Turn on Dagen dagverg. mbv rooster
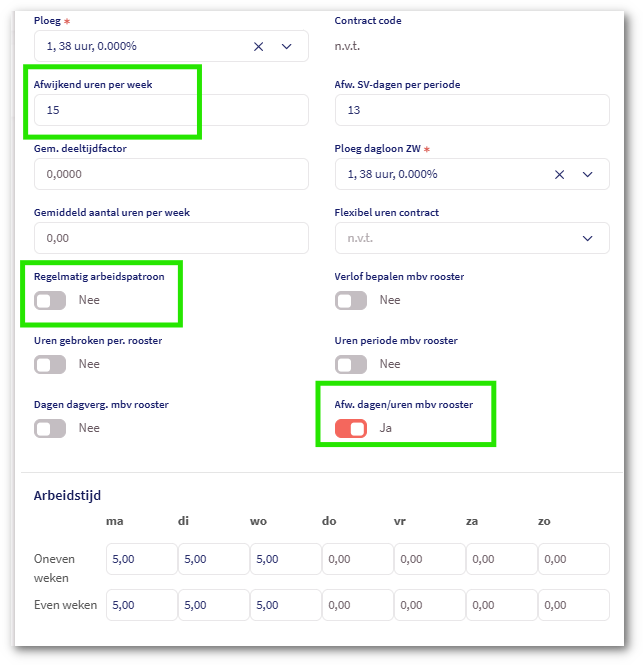643x665 pixels. tap(50, 428)
